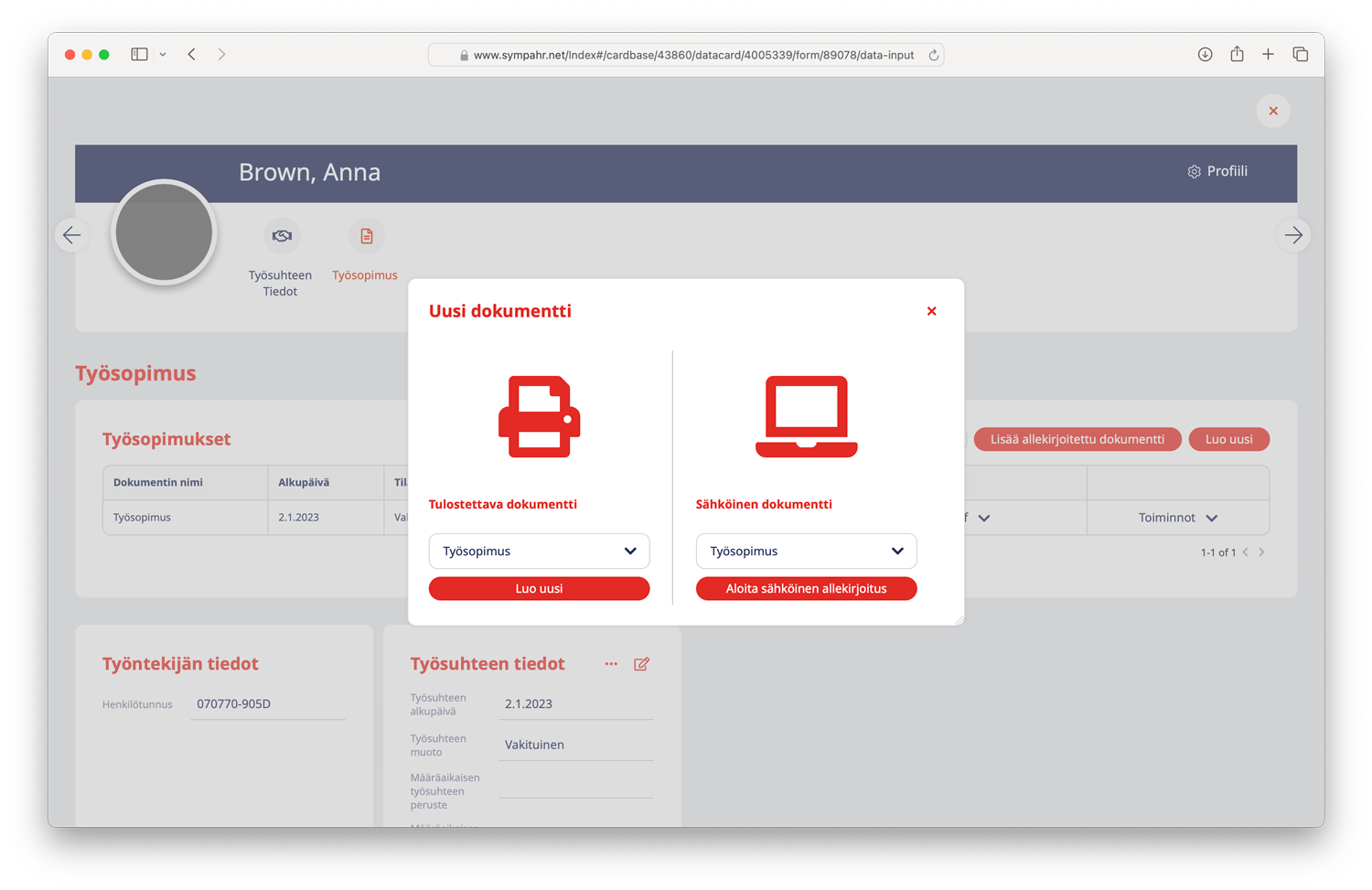Viewport: 1372px width, 890px height.
Task: Open Työsuhteen Tiedot handshake tab
Action: click(x=281, y=259)
